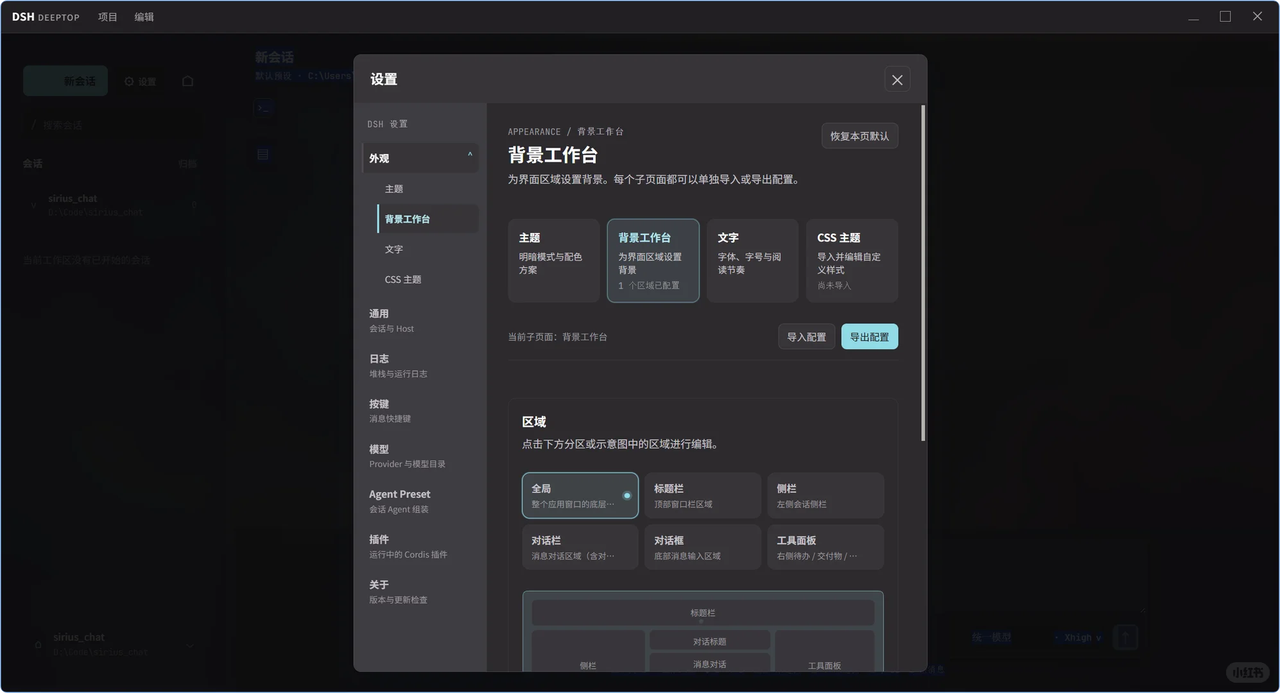Click the settings dialog vertical scrollbar
This screenshot has width=1280, height=693.
(923, 273)
